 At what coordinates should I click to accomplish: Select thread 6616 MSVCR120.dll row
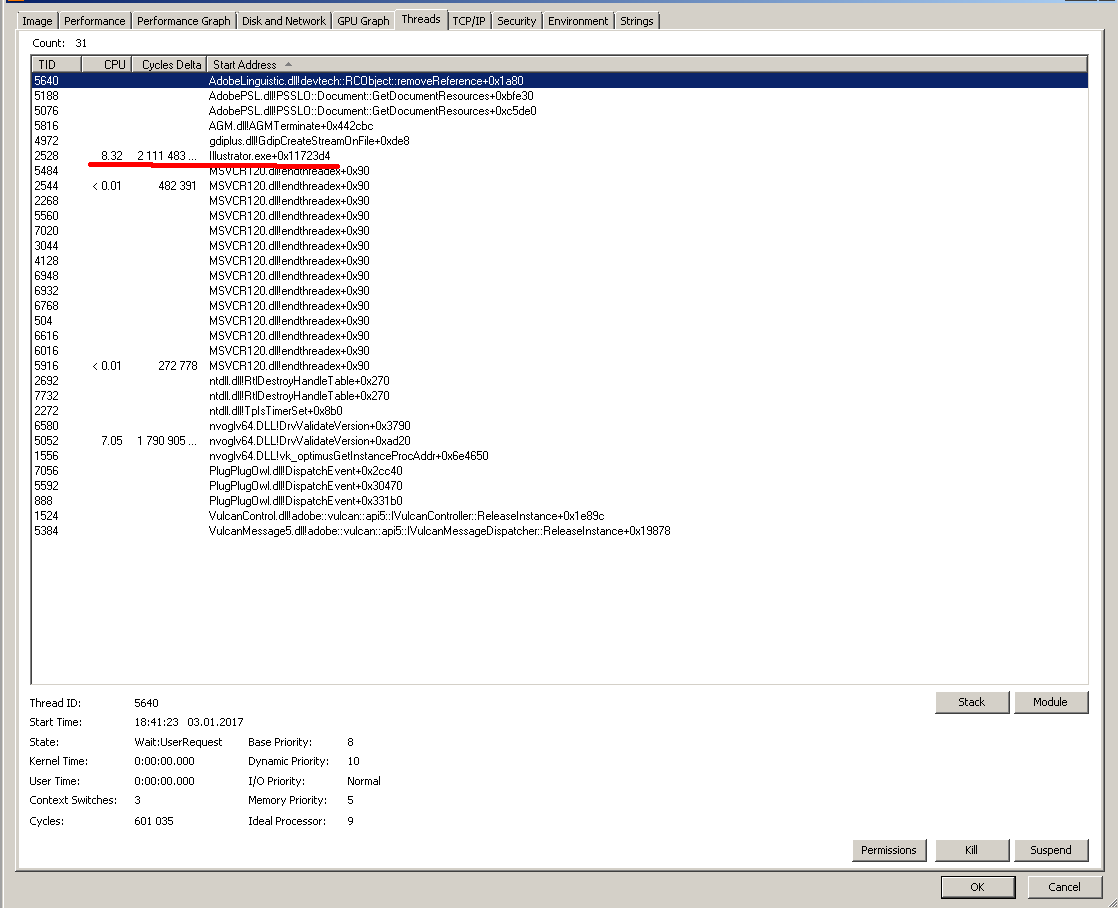click(x=560, y=335)
